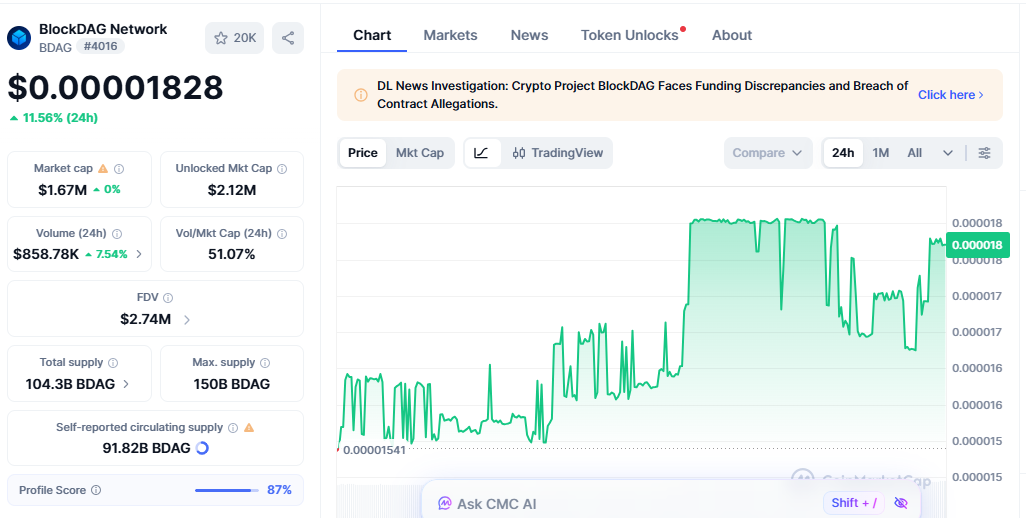Click the #4016 rank badge

(100, 46)
